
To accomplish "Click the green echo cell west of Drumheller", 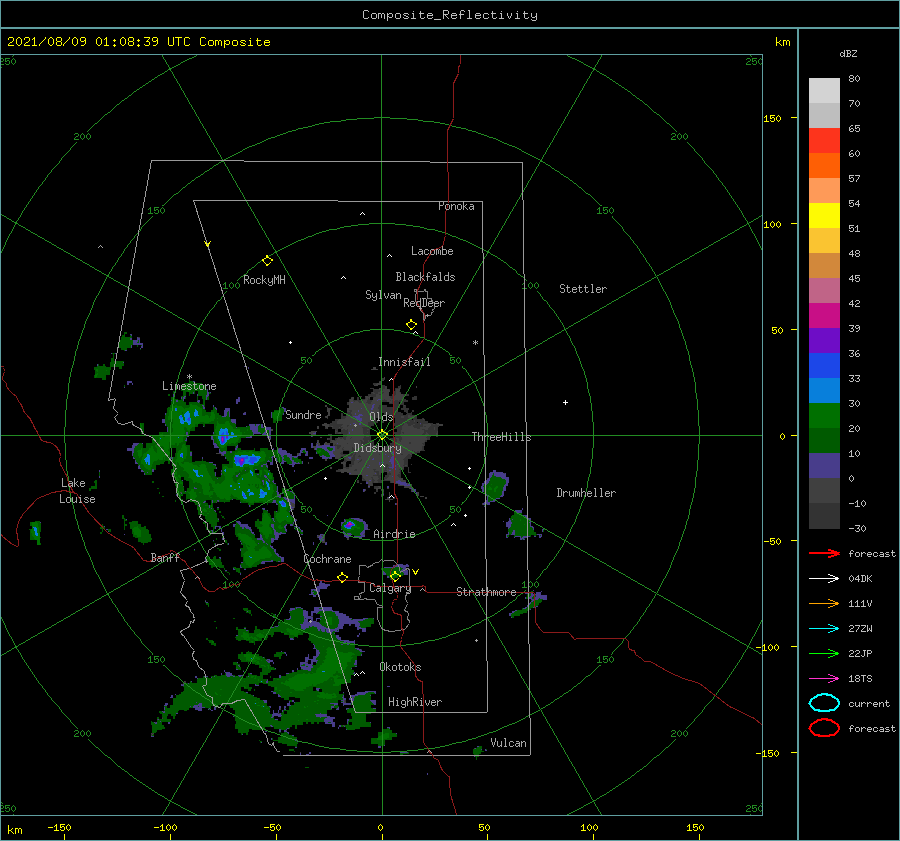I will pos(495,487).
